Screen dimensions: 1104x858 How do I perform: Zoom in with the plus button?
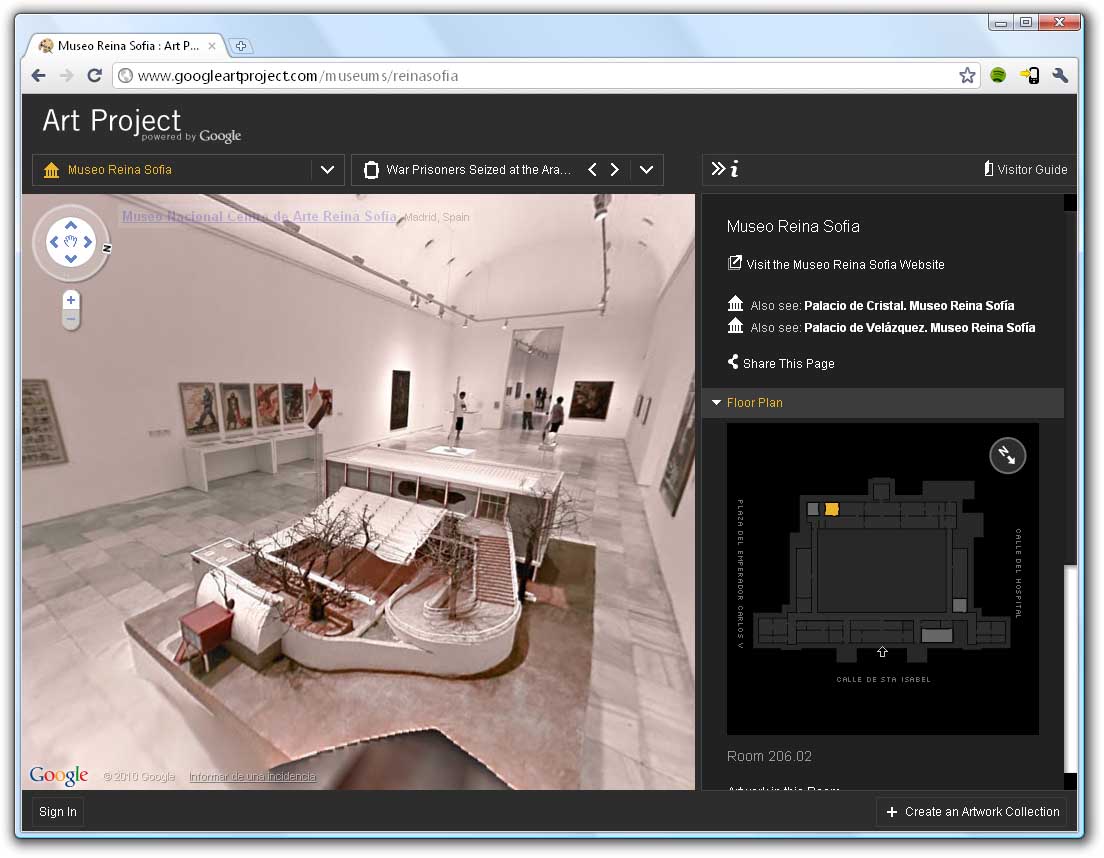click(x=71, y=300)
